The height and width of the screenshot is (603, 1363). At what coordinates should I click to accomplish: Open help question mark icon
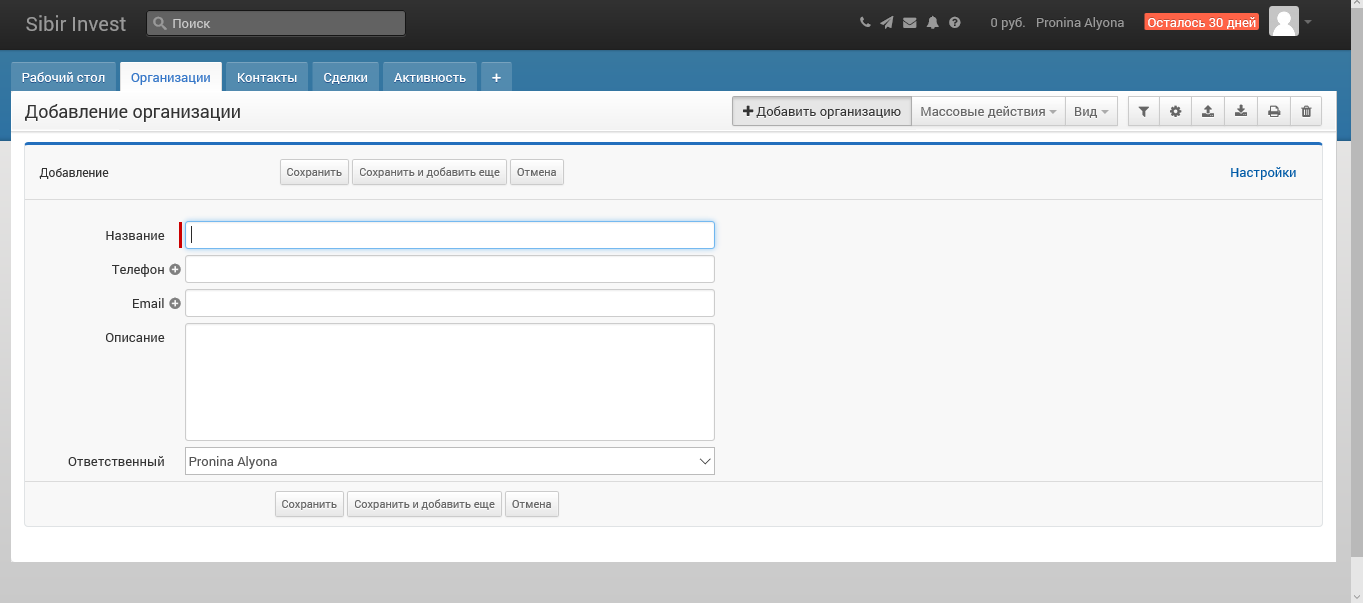pos(955,22)
